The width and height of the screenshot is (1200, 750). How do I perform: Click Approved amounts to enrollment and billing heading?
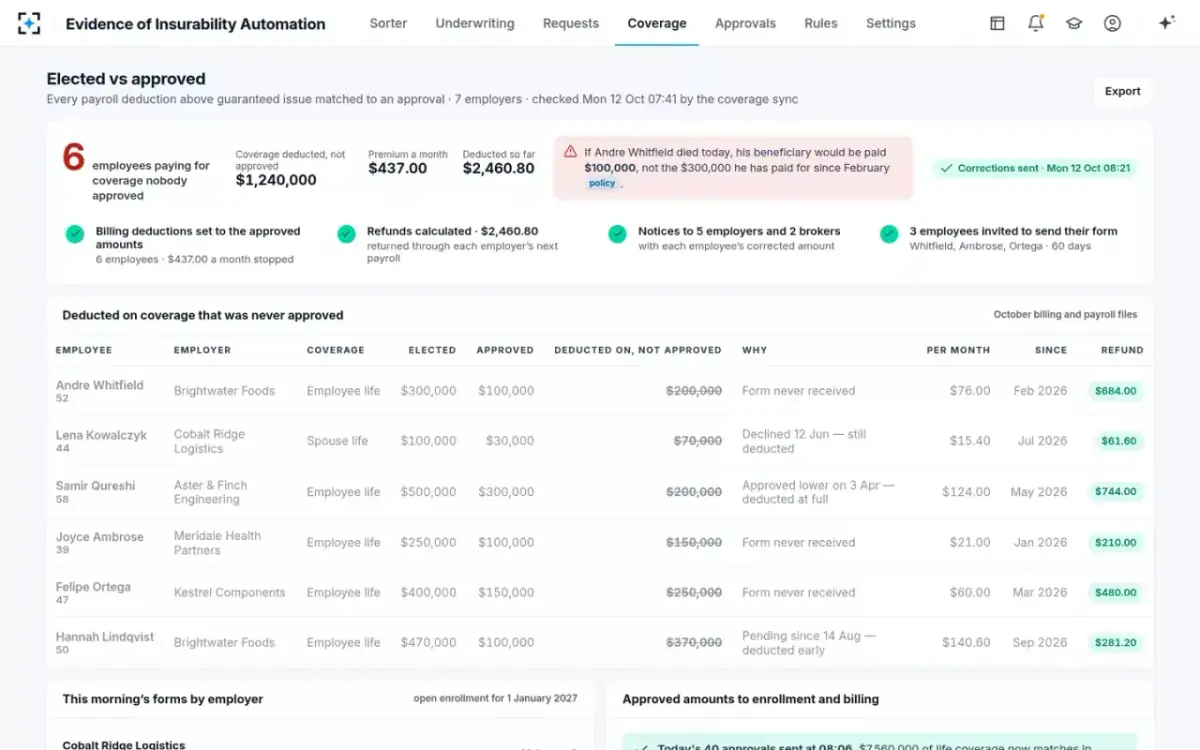[750, 700]
